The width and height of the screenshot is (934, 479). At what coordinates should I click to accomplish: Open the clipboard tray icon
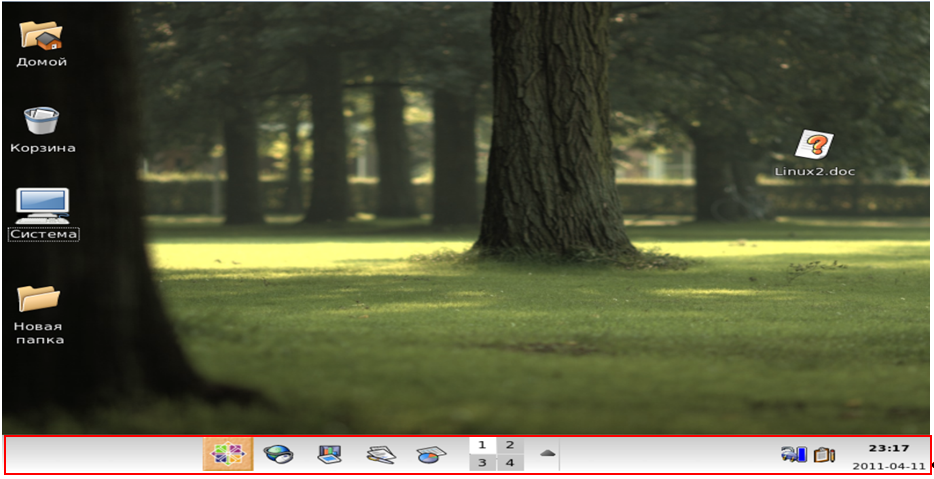[x=824, y=455]
